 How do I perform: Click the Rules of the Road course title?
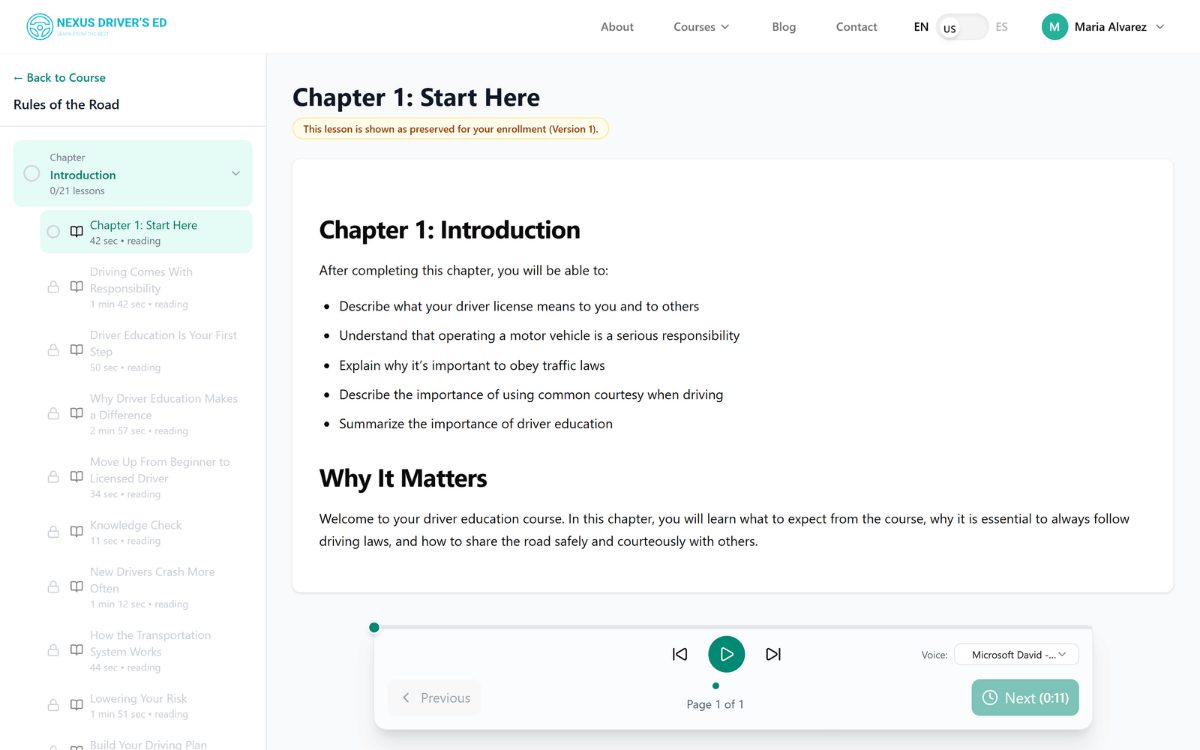(x=66, y=104)
